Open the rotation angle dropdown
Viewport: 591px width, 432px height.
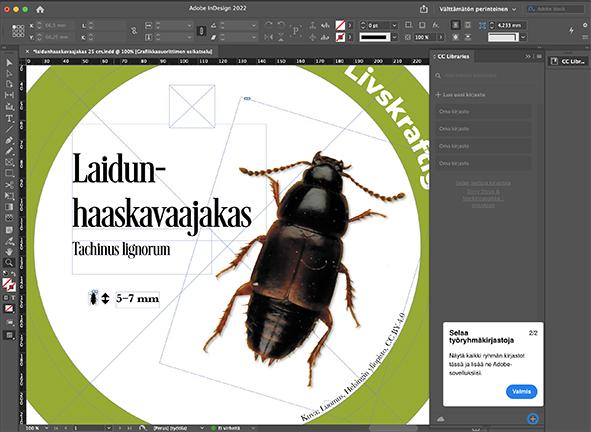point(254,25)
